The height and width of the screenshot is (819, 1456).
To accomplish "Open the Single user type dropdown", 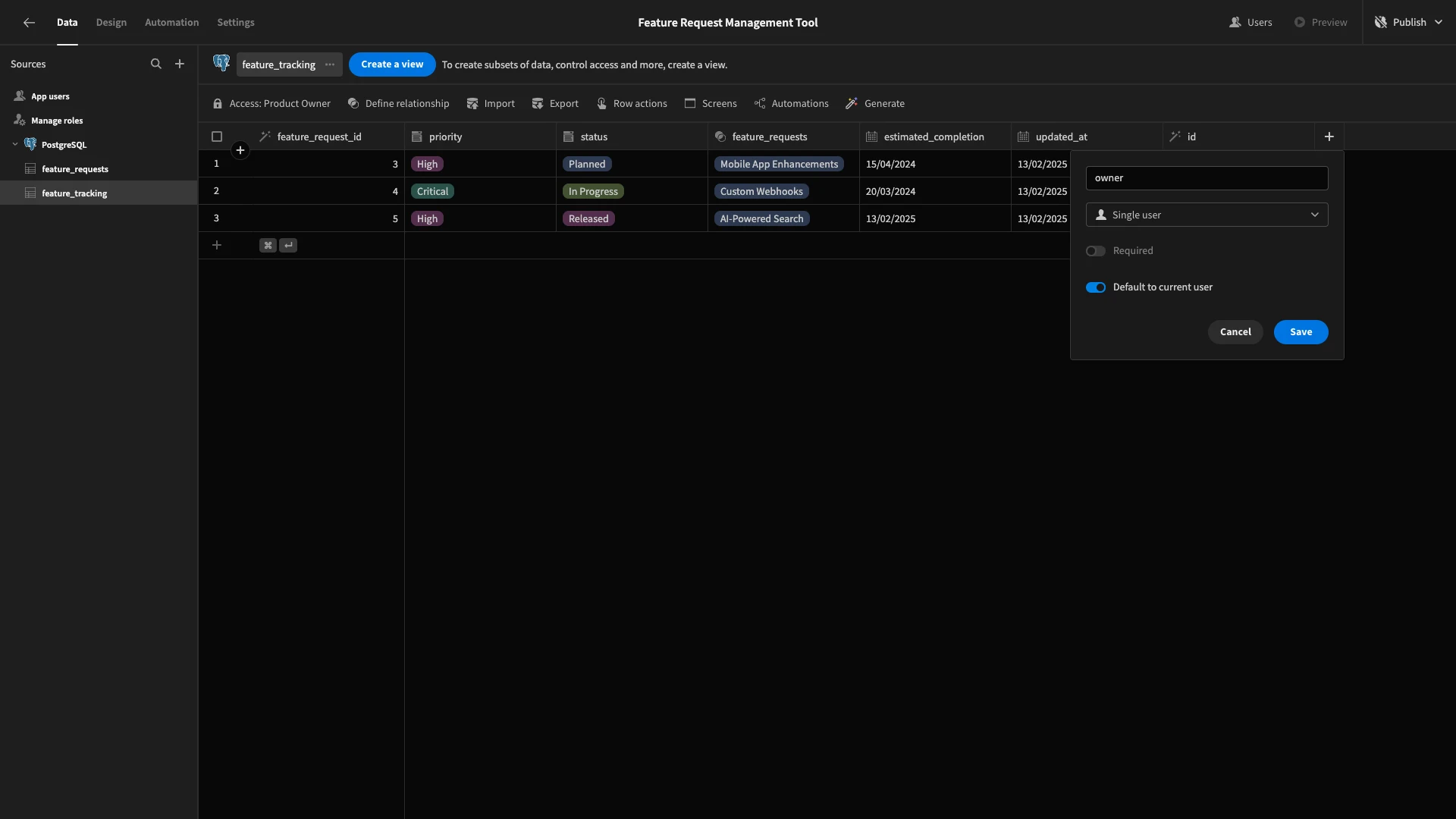I will click(1207, 215).
